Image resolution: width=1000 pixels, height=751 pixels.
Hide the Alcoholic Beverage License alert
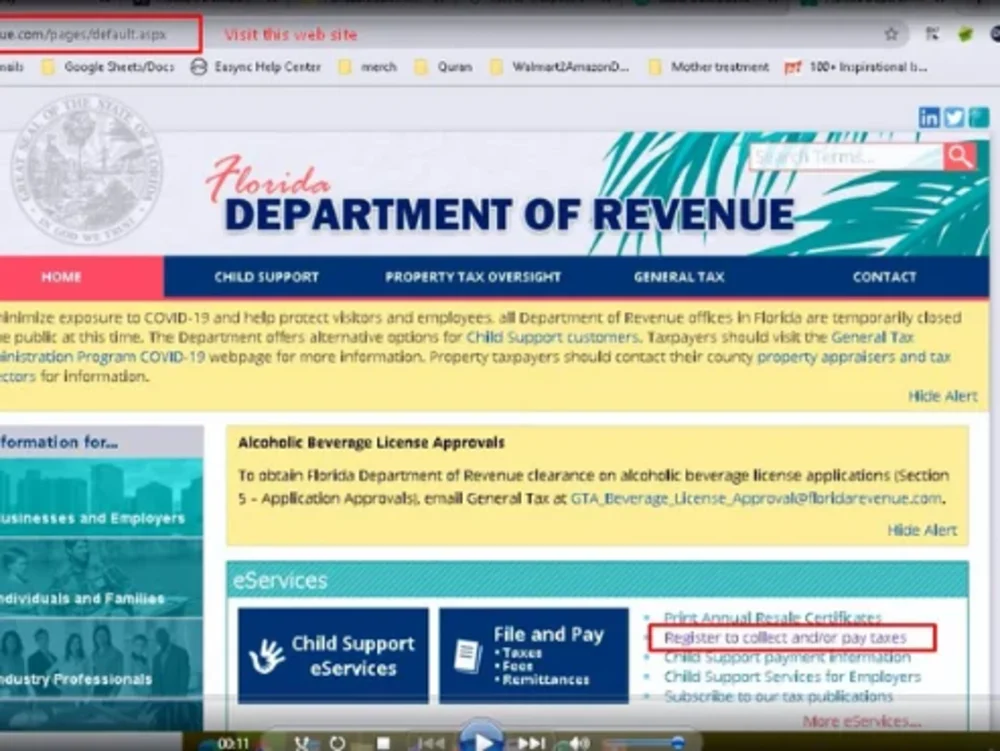click(922, 530)
